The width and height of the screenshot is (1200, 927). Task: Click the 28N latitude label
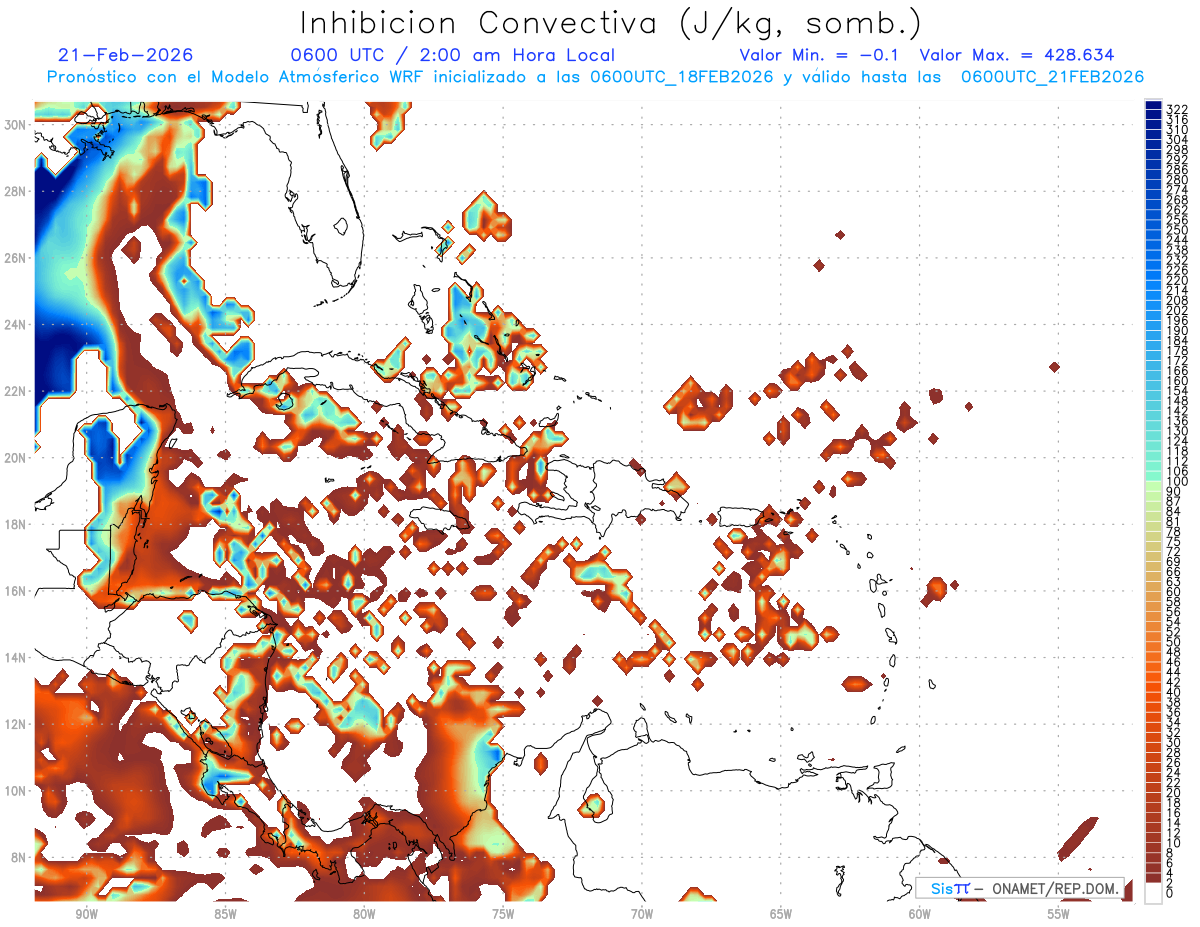click(x=17, y=191)
